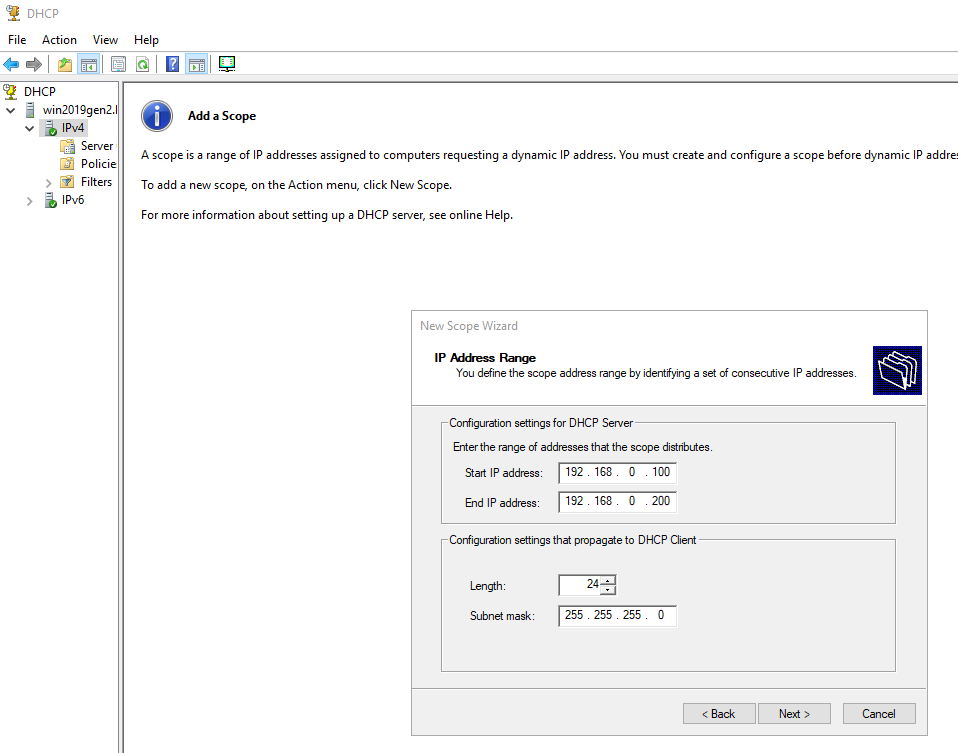The width and height of the screenshot is (958, 753).
Task: Click 'To add a new scope' instruction line
Action: [x=296, y=185]
